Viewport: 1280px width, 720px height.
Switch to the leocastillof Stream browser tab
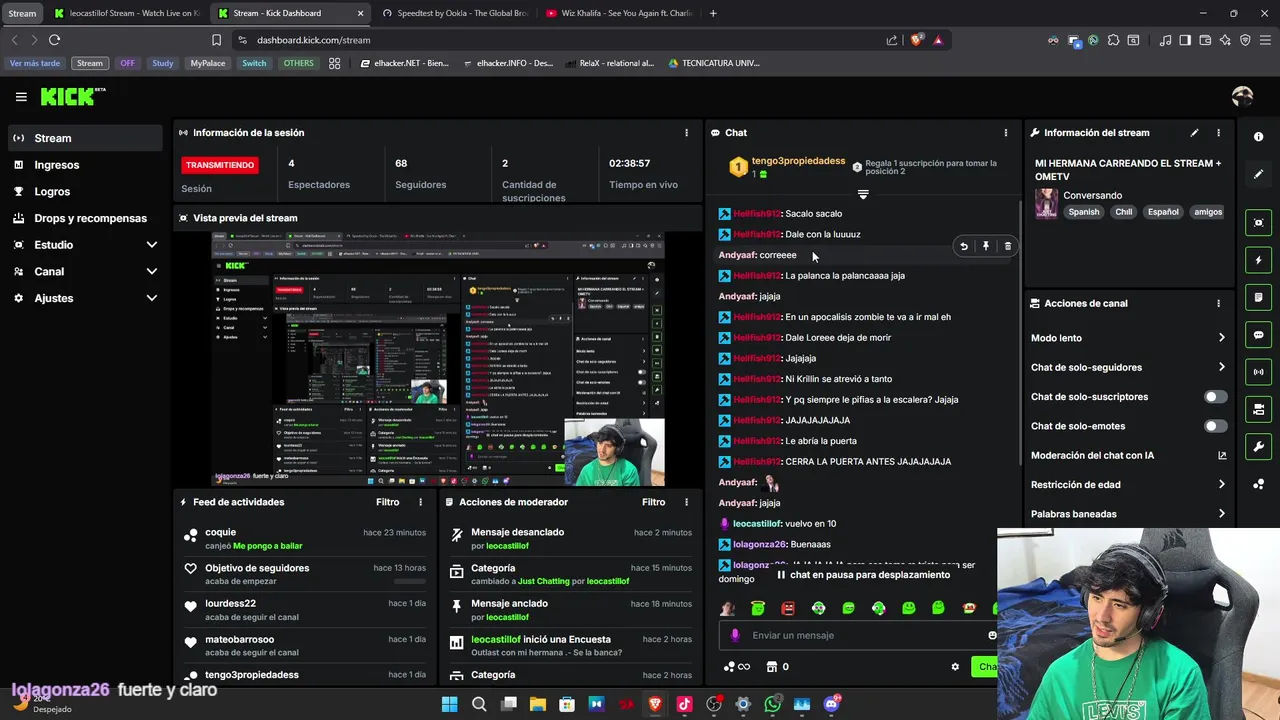(x=127, y=13)
